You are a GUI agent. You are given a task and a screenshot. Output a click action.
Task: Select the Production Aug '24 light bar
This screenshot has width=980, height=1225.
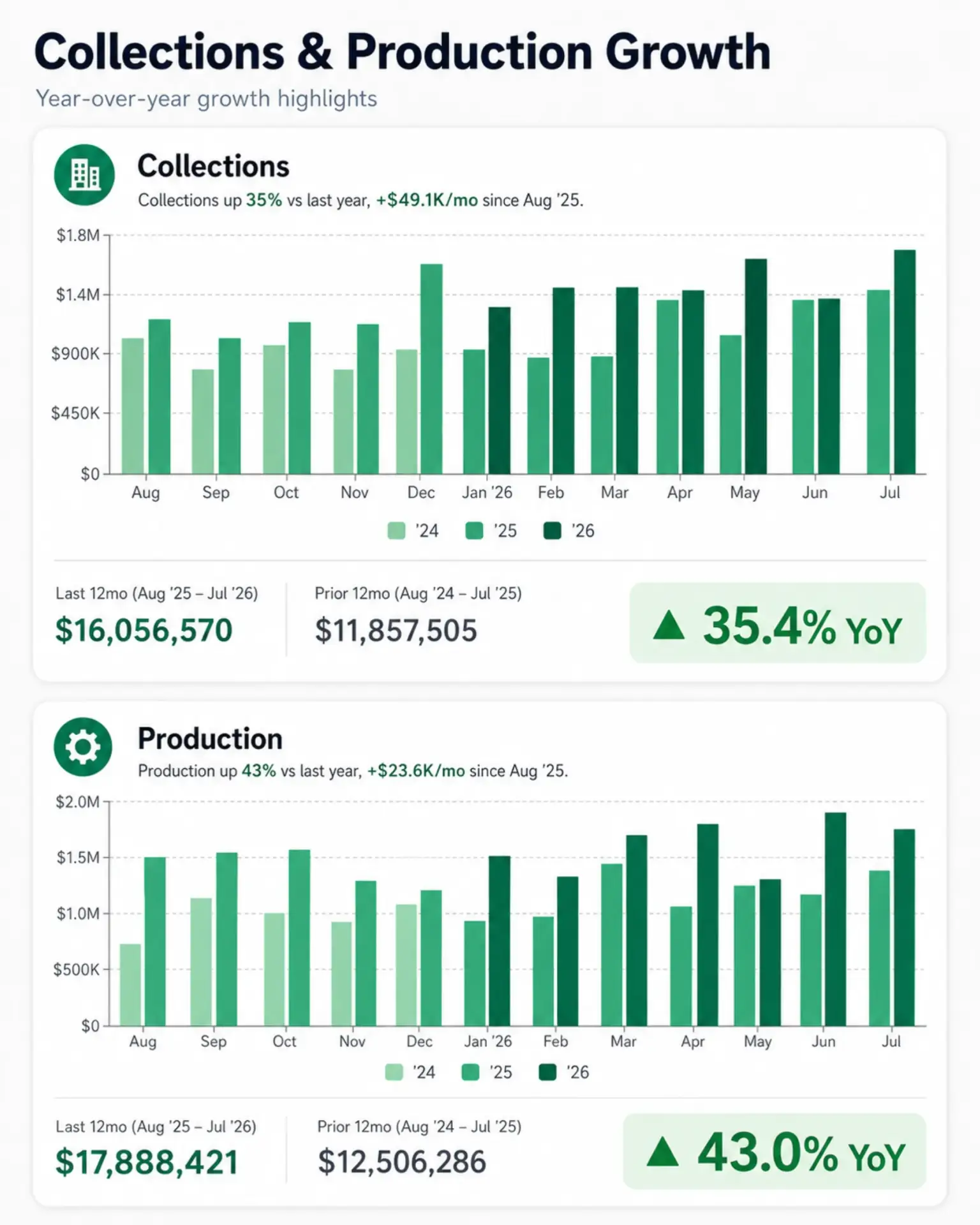(130, 984)
